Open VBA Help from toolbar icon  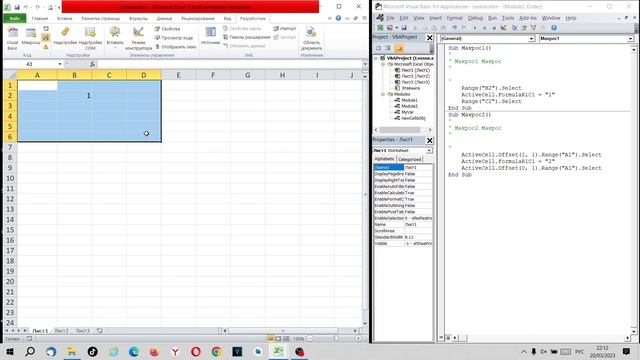point(554,28)
